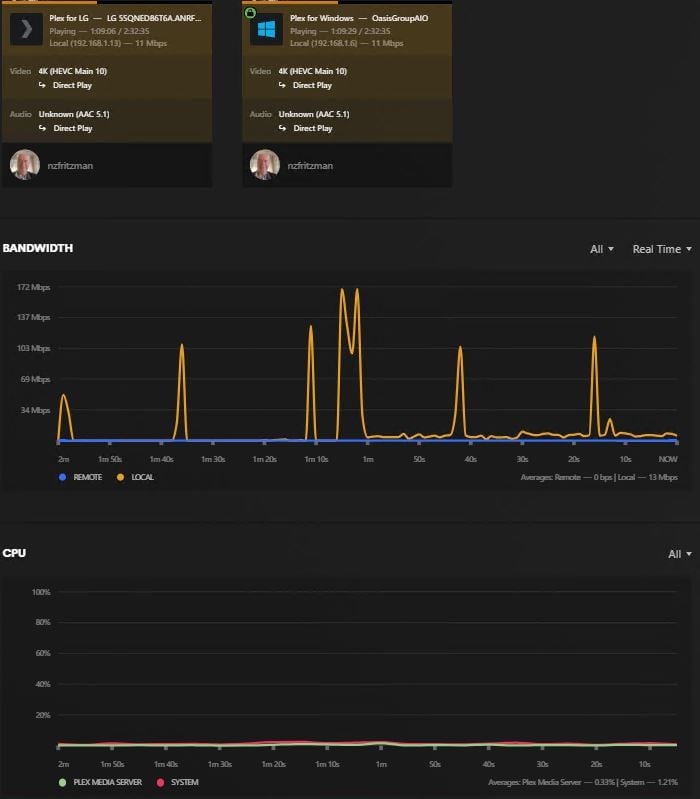Toggle the LOCAL legend orange dot

click(120, 477)
